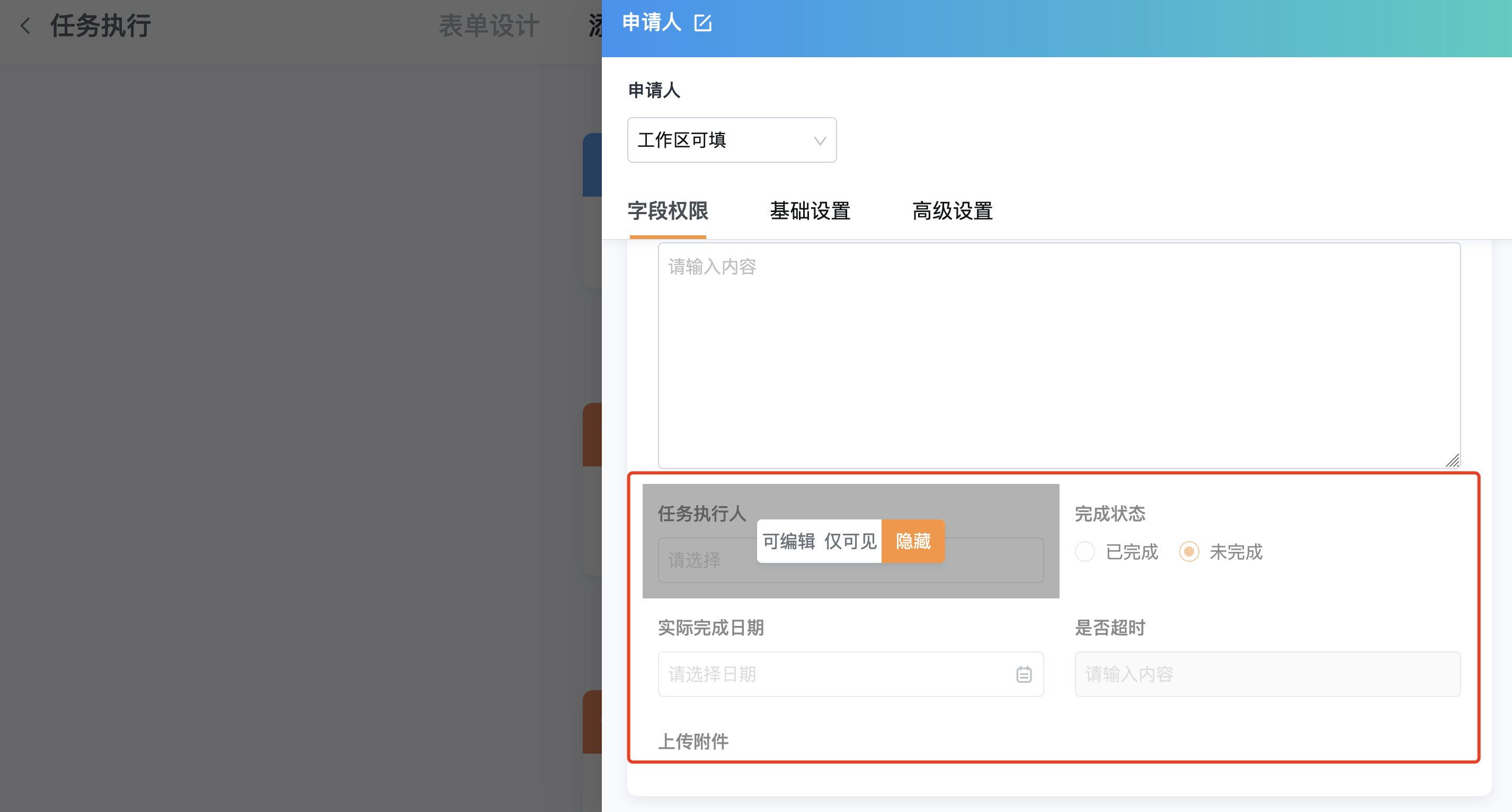
Task: Click the 是否超时 input field
Action: coord(1267,674)
